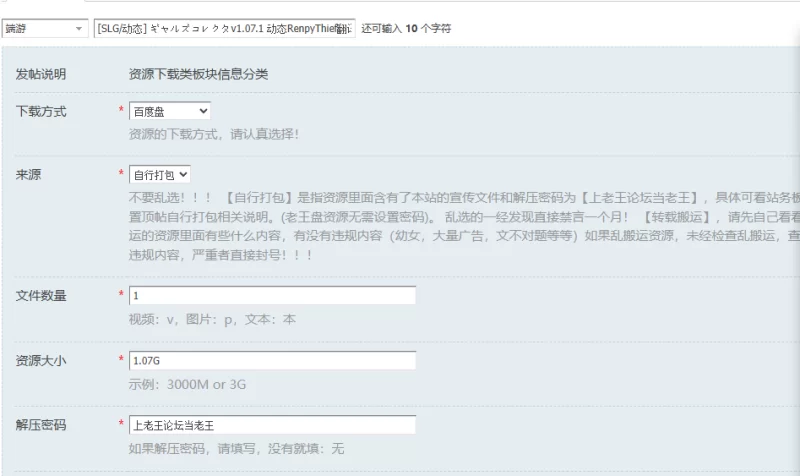Click the 来源 label
The height and width of the screenshot is (476, 800).
click(28, 175)
